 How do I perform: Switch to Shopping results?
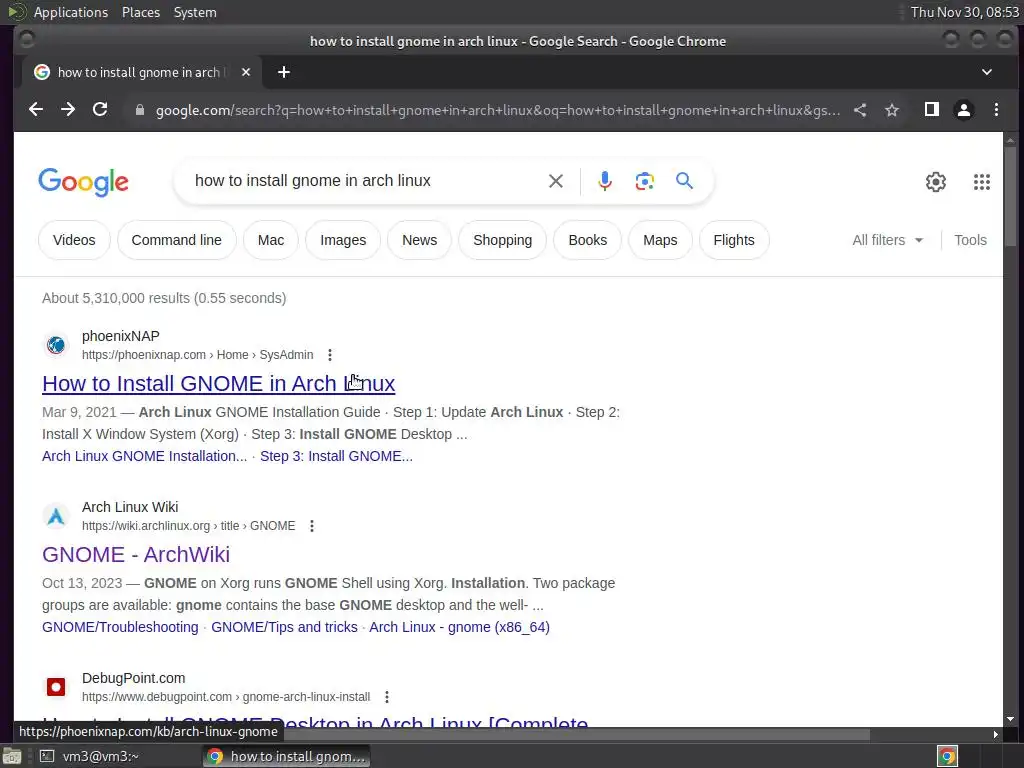point(502,240)
